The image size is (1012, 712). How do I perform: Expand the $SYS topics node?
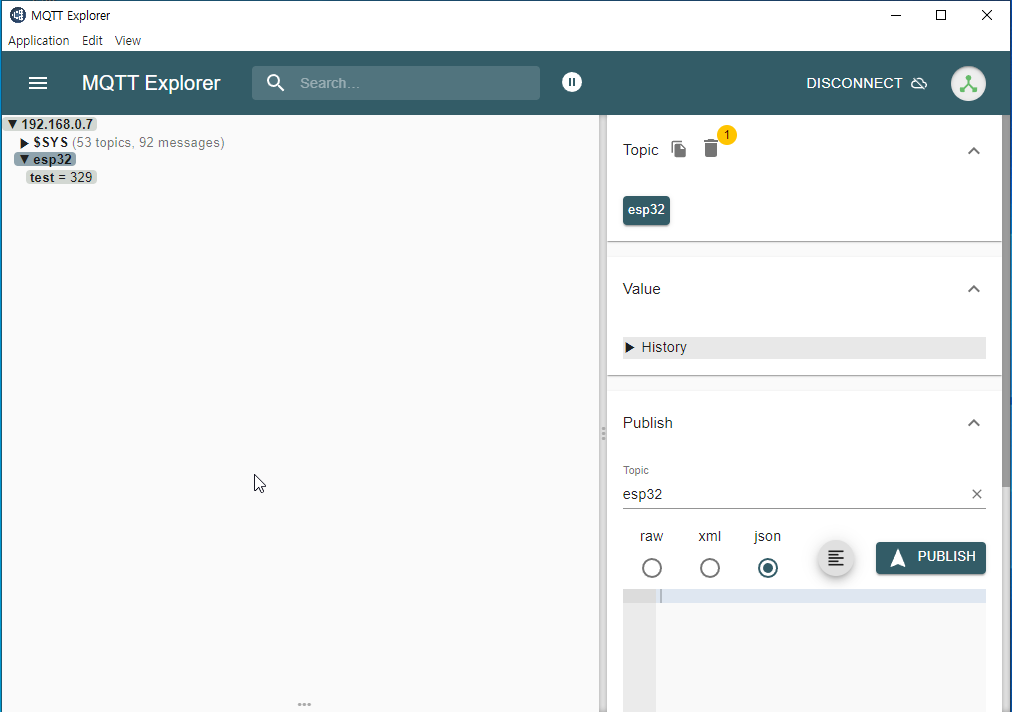[24, 143]
